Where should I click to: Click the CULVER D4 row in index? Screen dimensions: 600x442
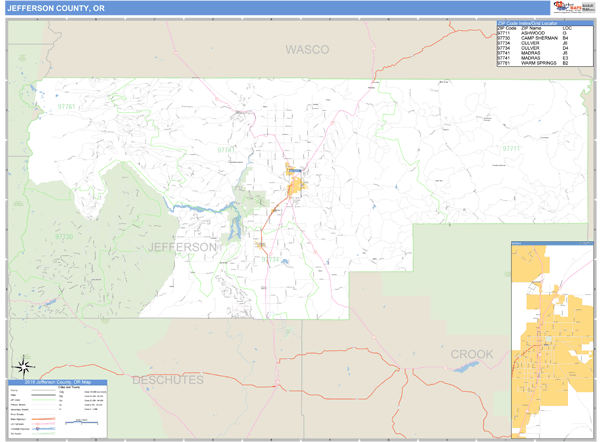click(x=545, y=48)
